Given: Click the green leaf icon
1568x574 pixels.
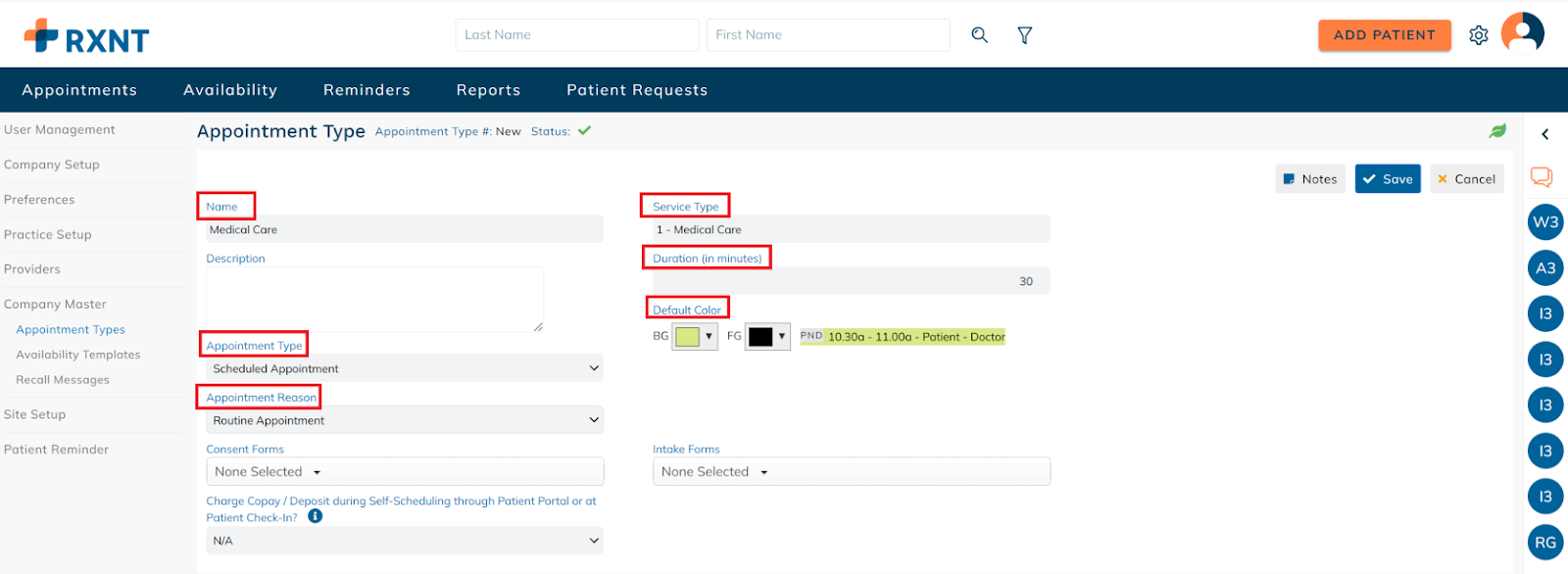Looking at the screenshot, I should 1496,131.
